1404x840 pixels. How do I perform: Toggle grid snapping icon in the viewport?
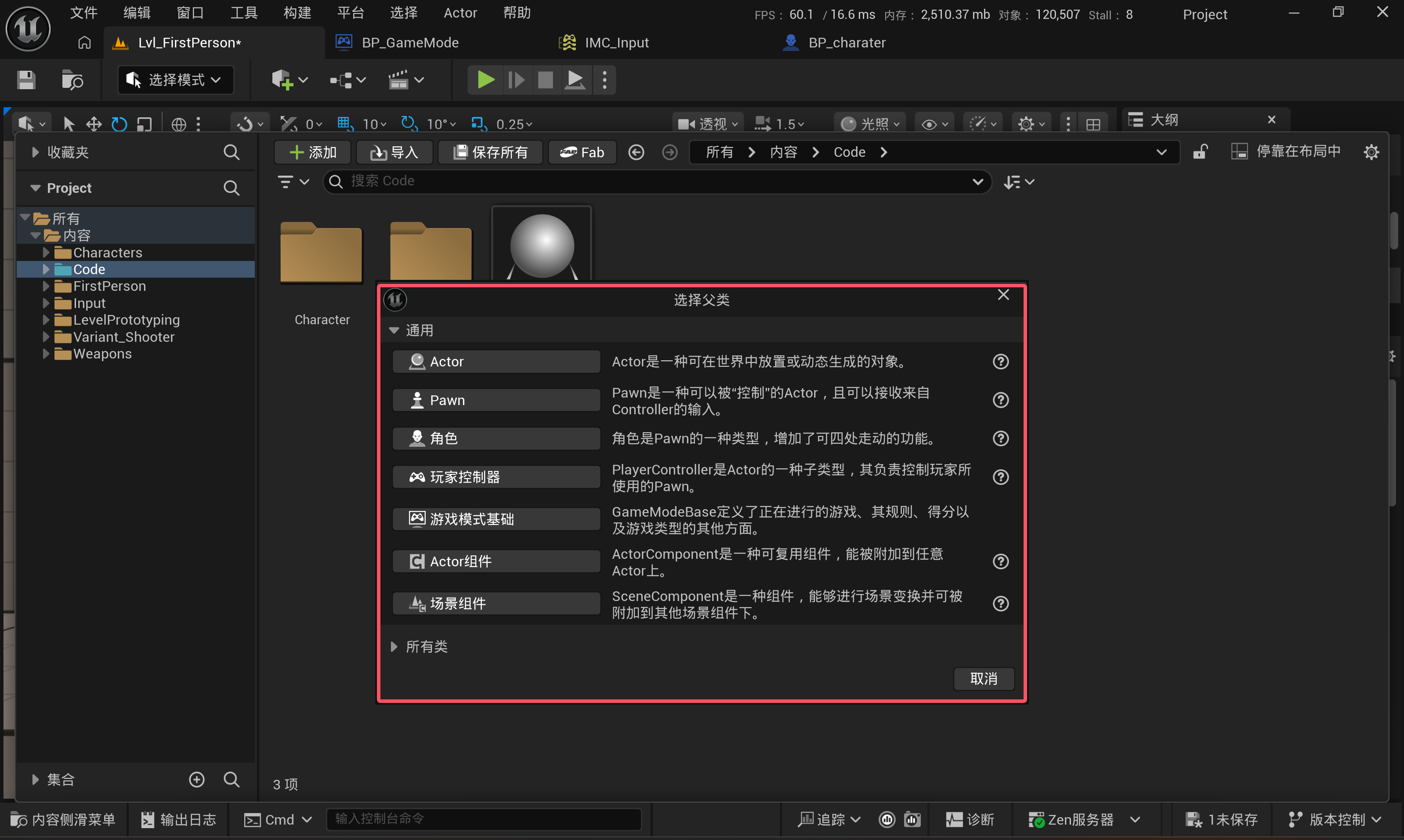[344, 123]
